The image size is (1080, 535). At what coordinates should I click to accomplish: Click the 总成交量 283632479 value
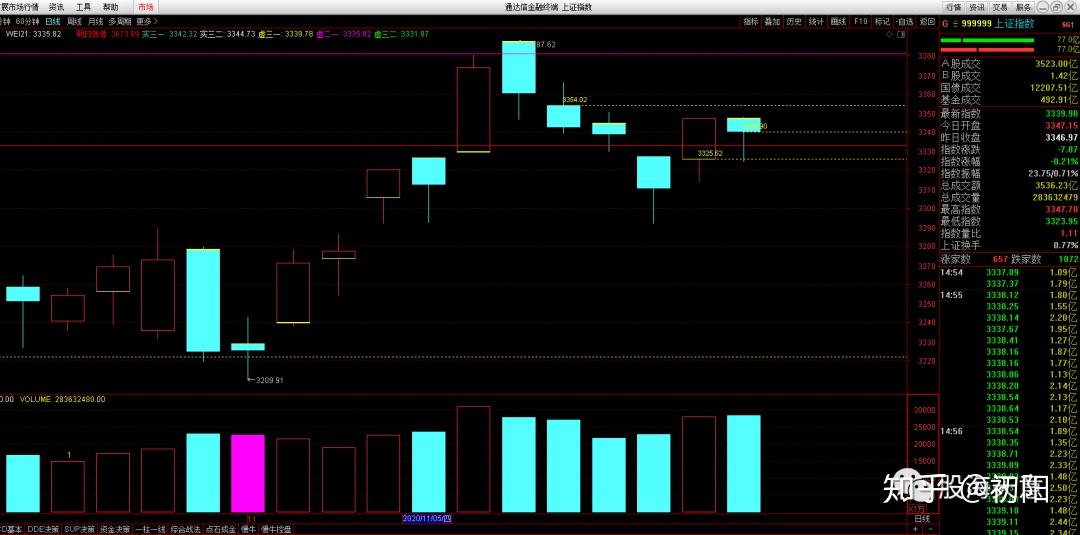(1055, 198)
